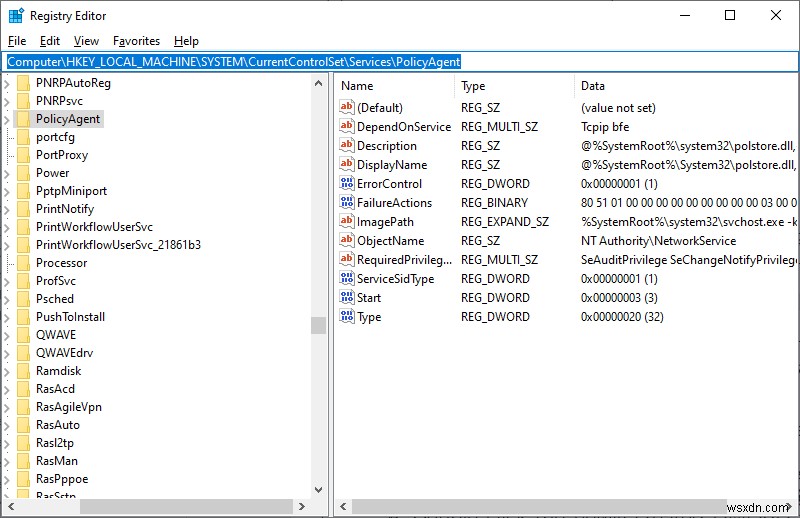
Task: Click the NT Authority\NetworkService data cell
Action: 658,241
